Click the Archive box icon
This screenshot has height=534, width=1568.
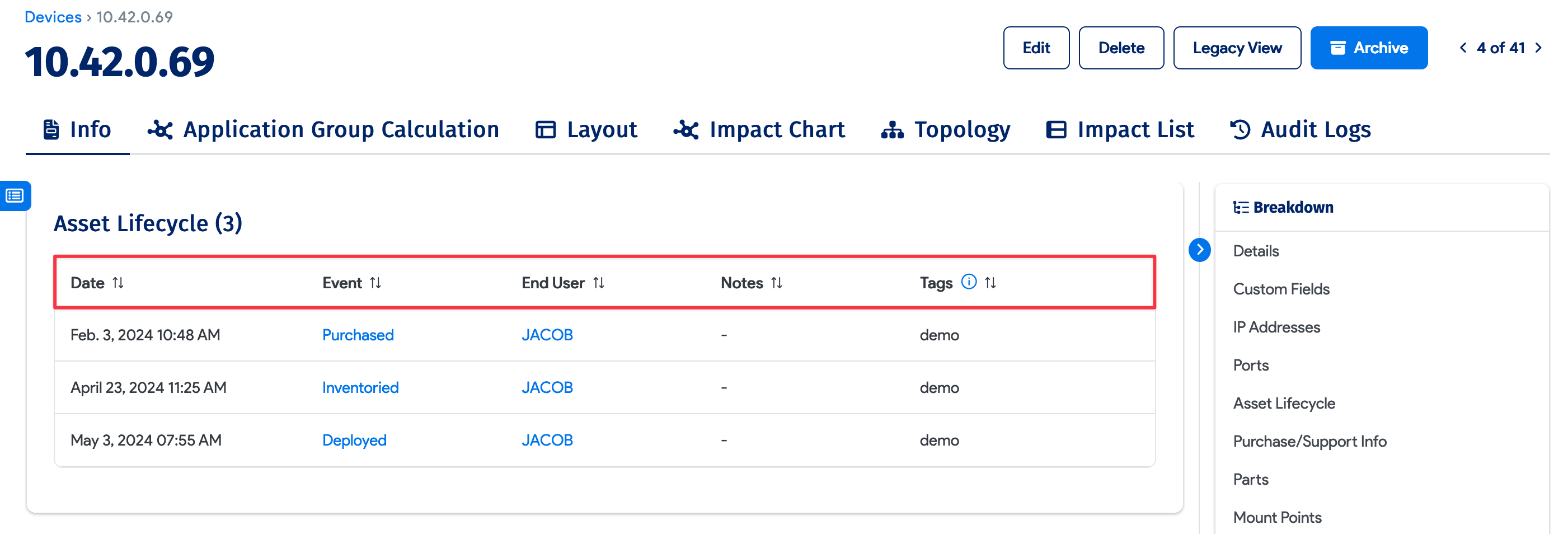coord(1338,48)
